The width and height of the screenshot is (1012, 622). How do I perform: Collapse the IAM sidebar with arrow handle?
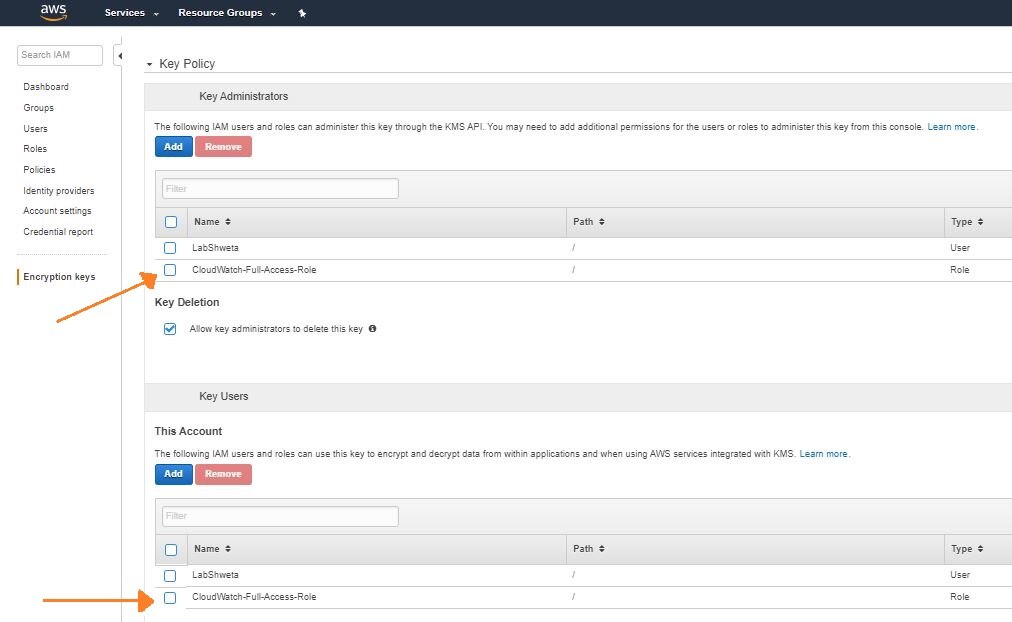click(118, 56)
